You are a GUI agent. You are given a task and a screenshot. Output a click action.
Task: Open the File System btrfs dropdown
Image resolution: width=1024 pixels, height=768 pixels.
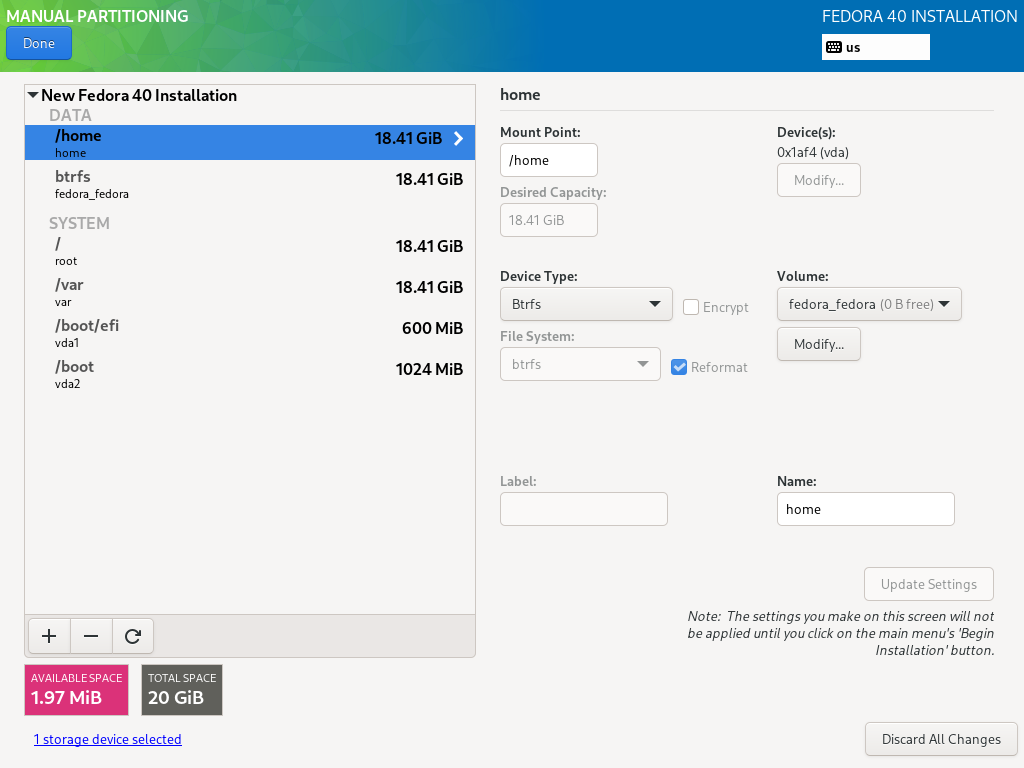tap(580, 364)
